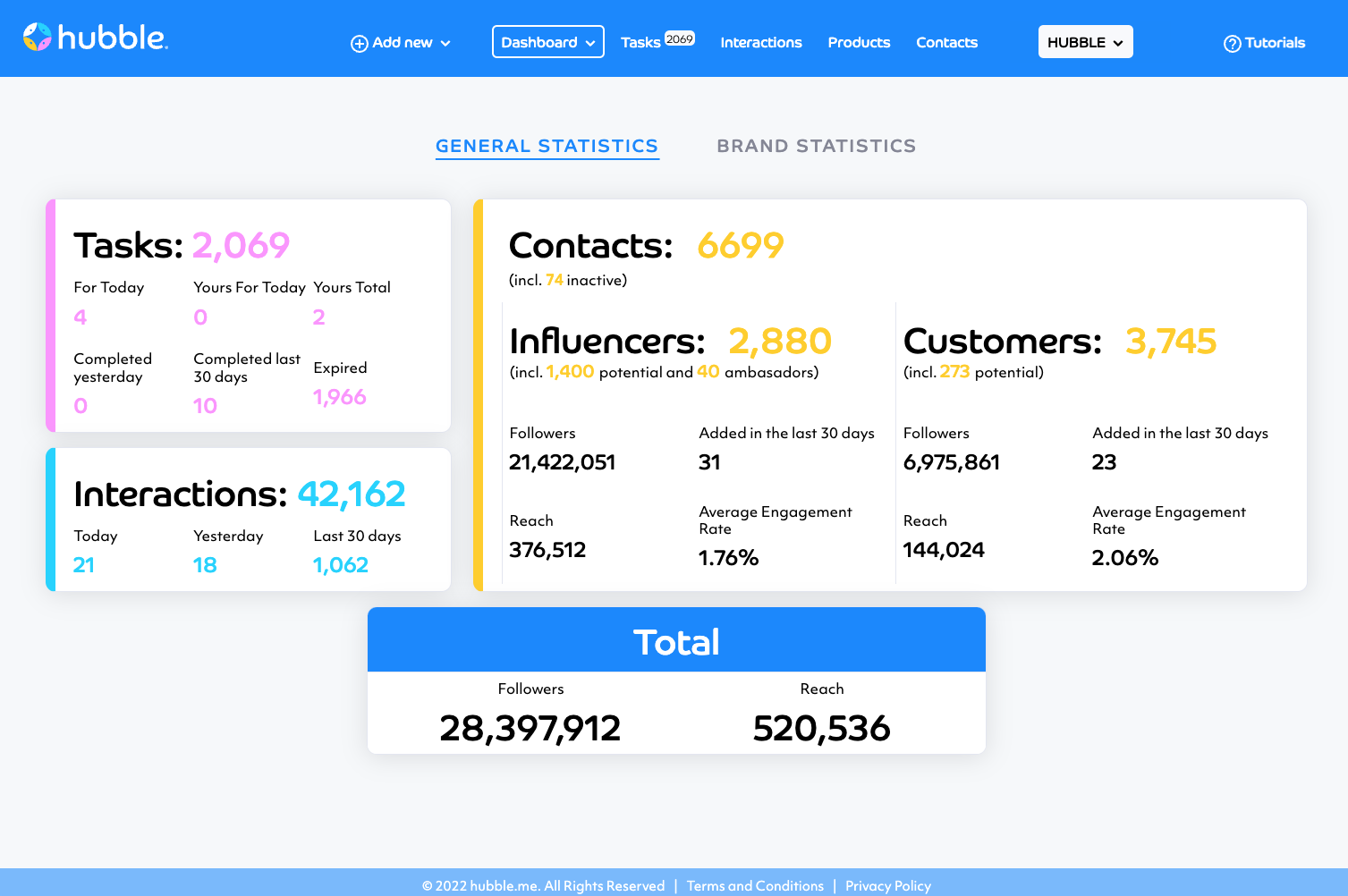Switch to the Brand Statistics tab

click(816, 145)
